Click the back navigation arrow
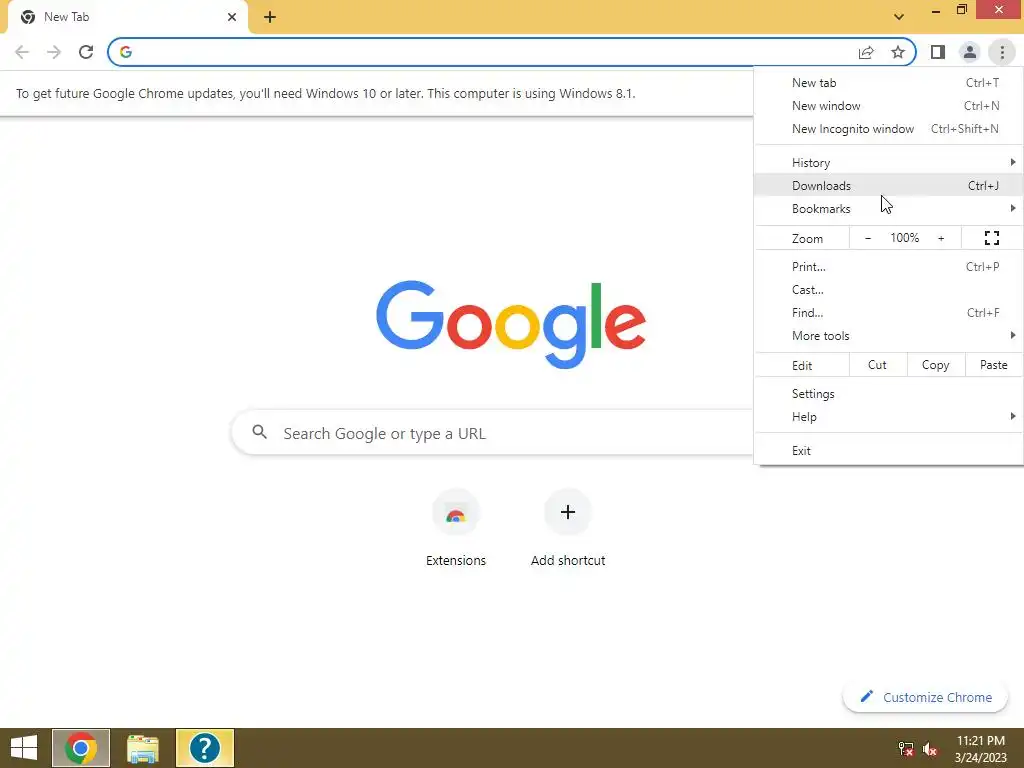1024x768 pixels. click(x=22, y=52)
